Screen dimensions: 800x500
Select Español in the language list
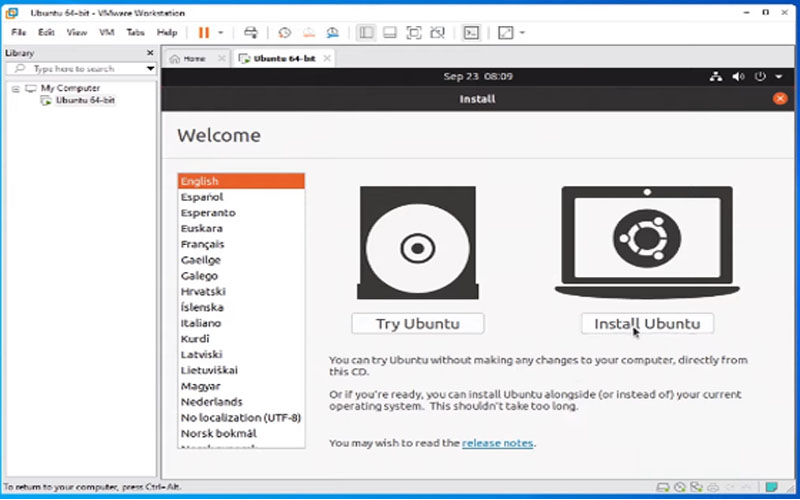(x=241, y=197)
